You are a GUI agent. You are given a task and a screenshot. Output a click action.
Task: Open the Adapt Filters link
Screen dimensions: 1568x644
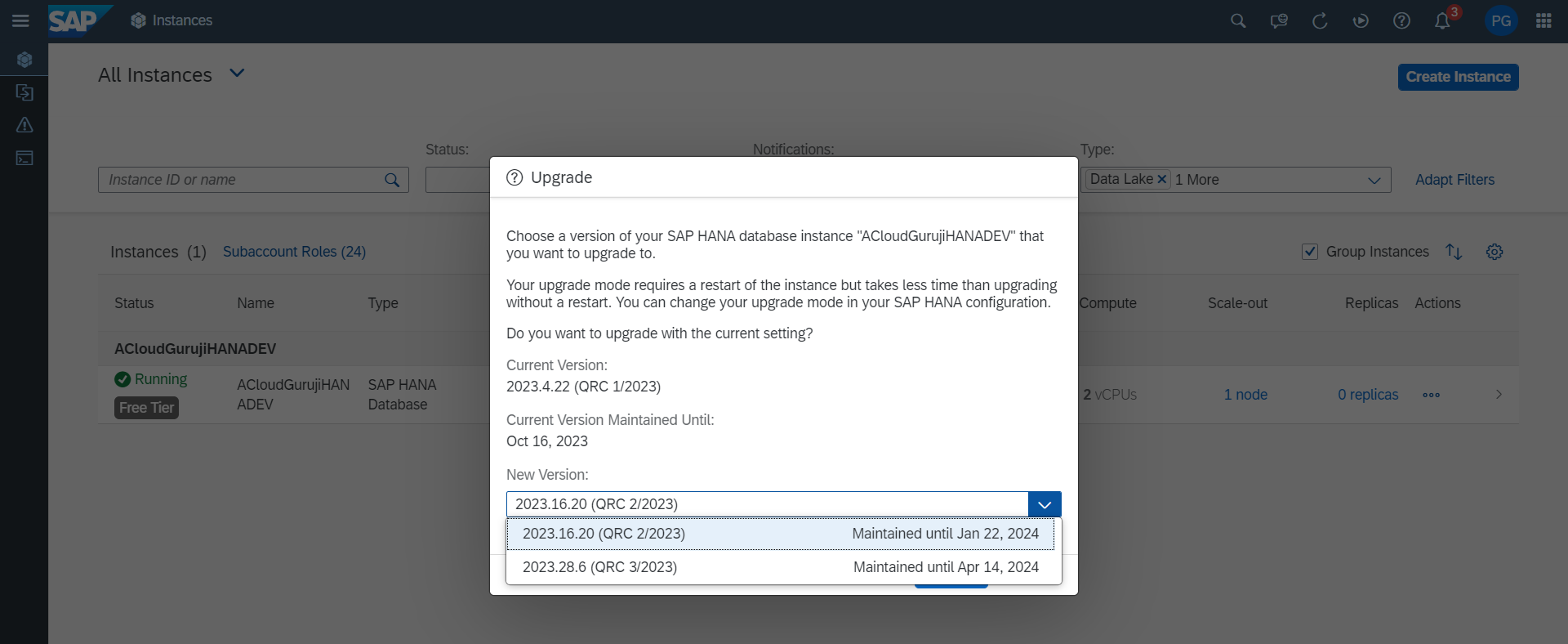(x=1454, y=180)
